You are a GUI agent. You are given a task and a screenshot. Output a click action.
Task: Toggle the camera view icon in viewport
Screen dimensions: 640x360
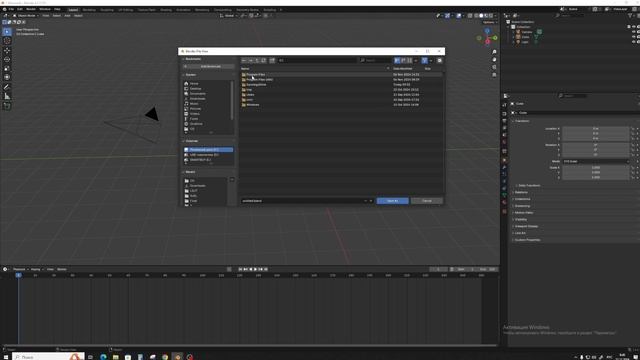[x=494, y=67]
